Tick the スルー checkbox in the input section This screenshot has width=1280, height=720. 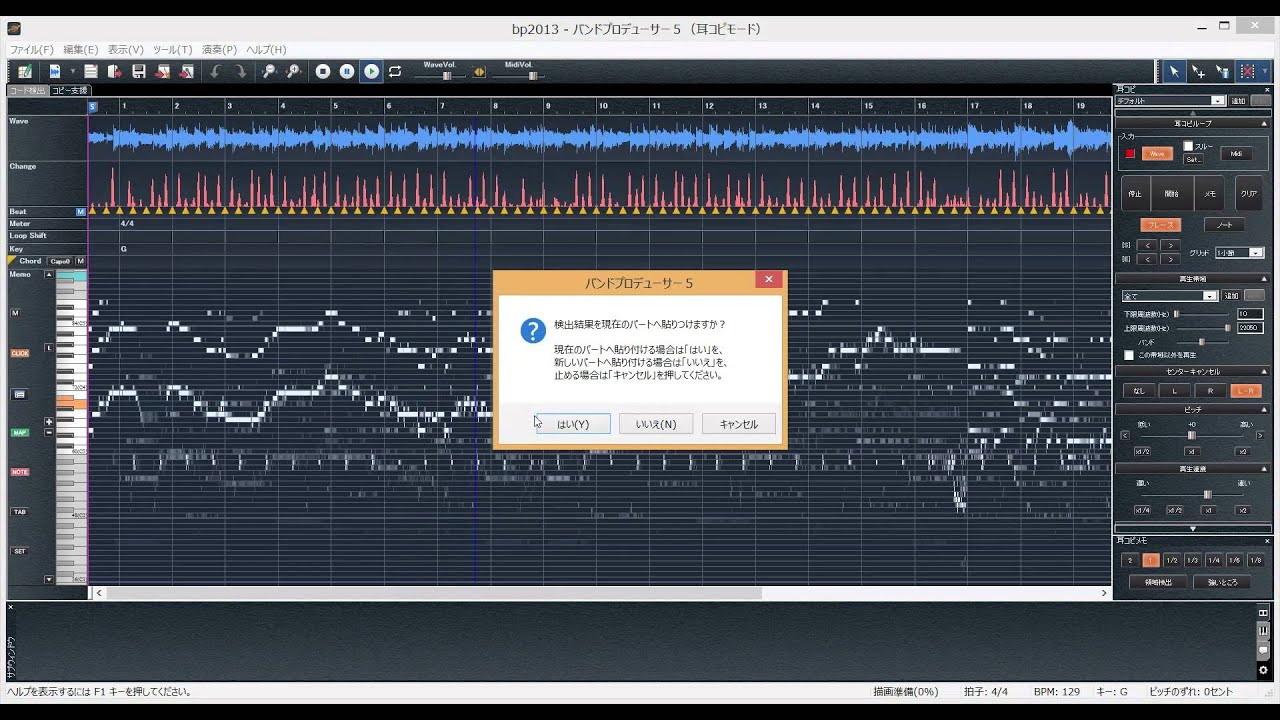coord(1188,146)
